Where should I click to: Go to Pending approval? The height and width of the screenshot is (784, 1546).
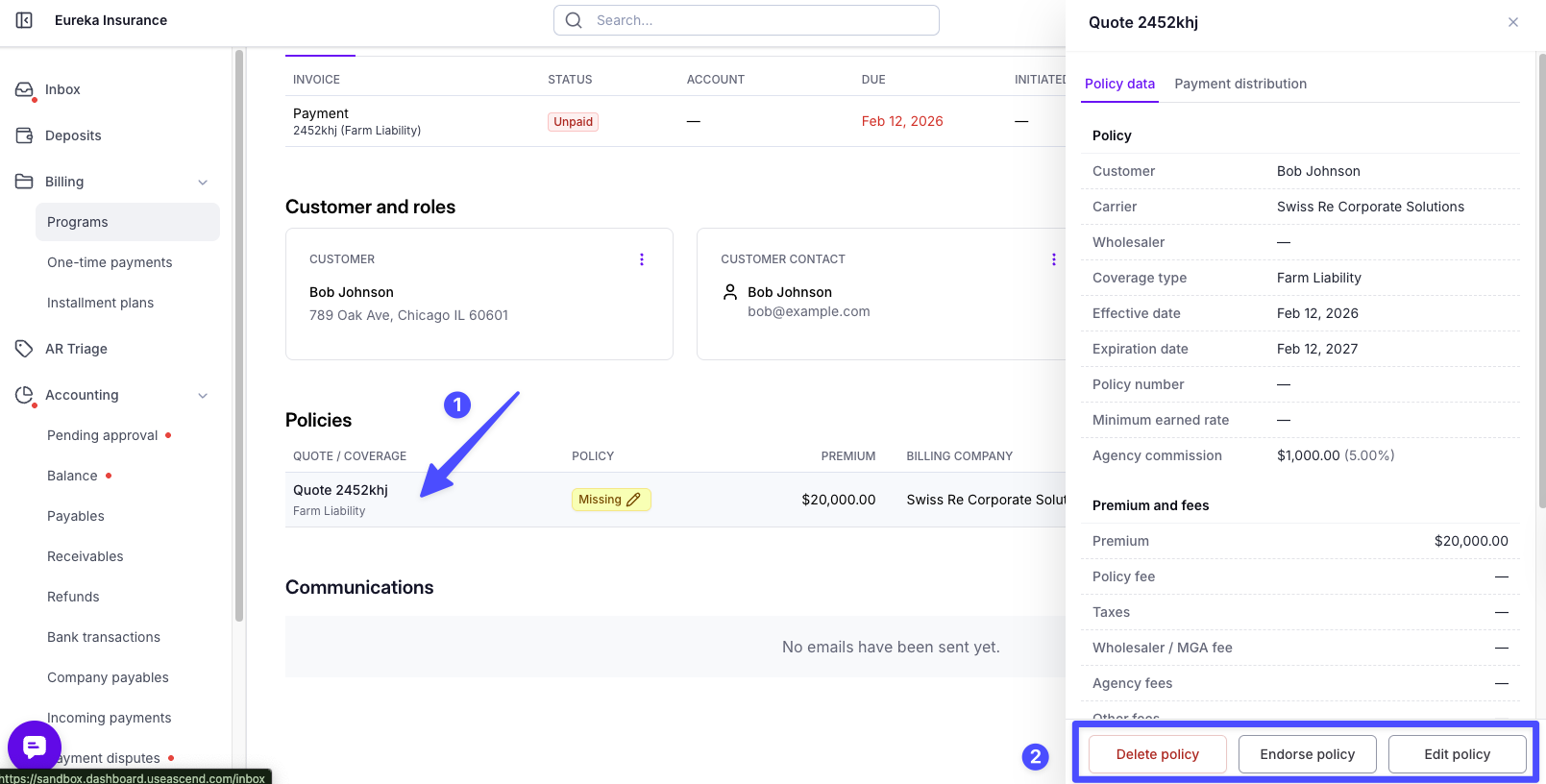(x=102, y=435)
